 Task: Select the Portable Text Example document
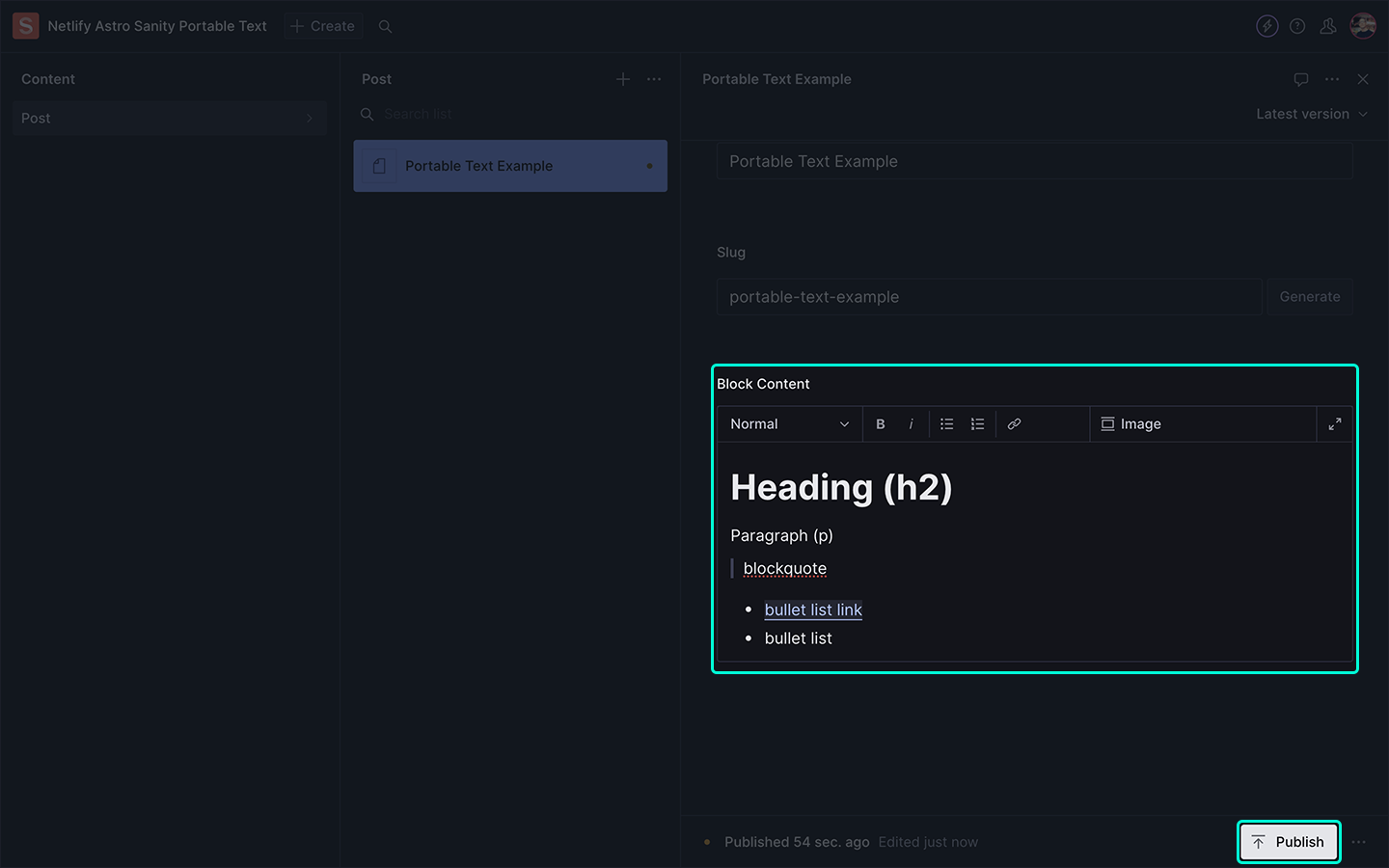point(510,166)
